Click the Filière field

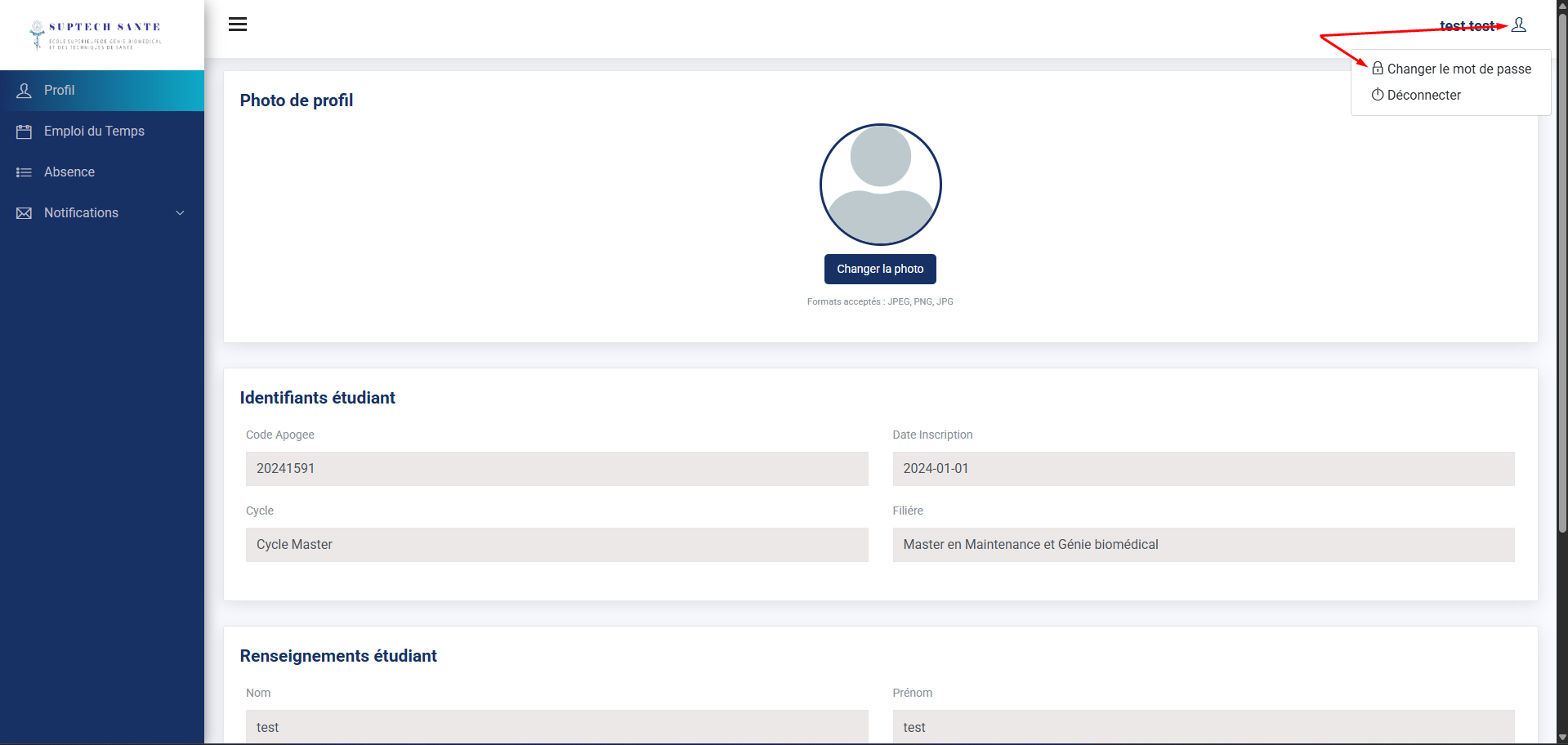1203,545
